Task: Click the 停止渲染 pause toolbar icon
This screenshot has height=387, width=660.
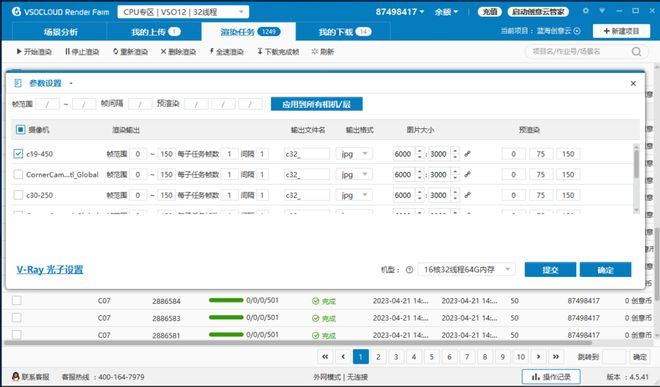Action: pos(67,51)
